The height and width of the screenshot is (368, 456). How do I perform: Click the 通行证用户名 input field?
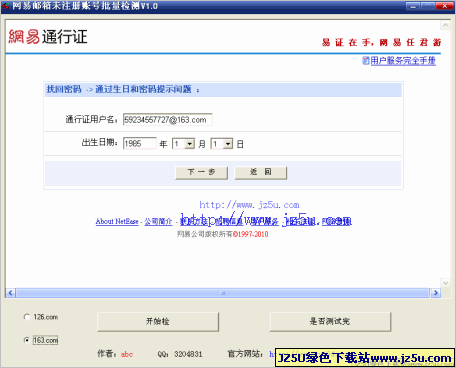point(168,120)
